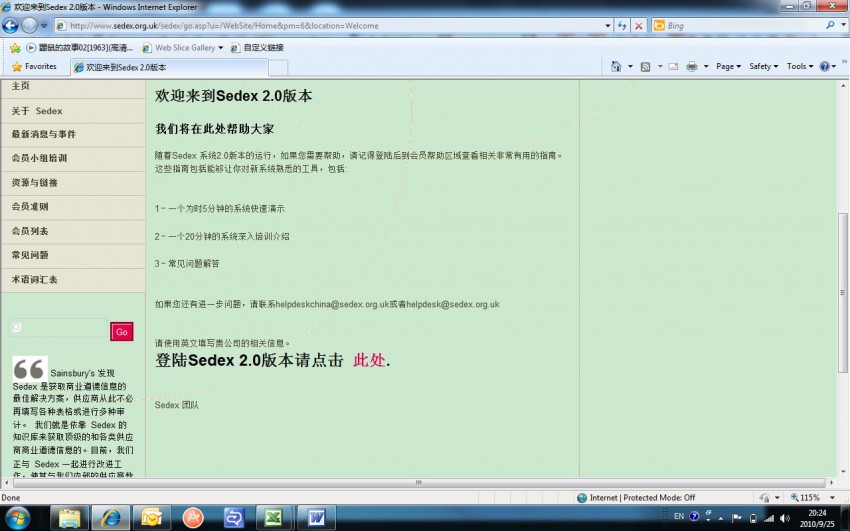Click the RSS feeds icon
850x531 pixels.
tap(645, 67)
